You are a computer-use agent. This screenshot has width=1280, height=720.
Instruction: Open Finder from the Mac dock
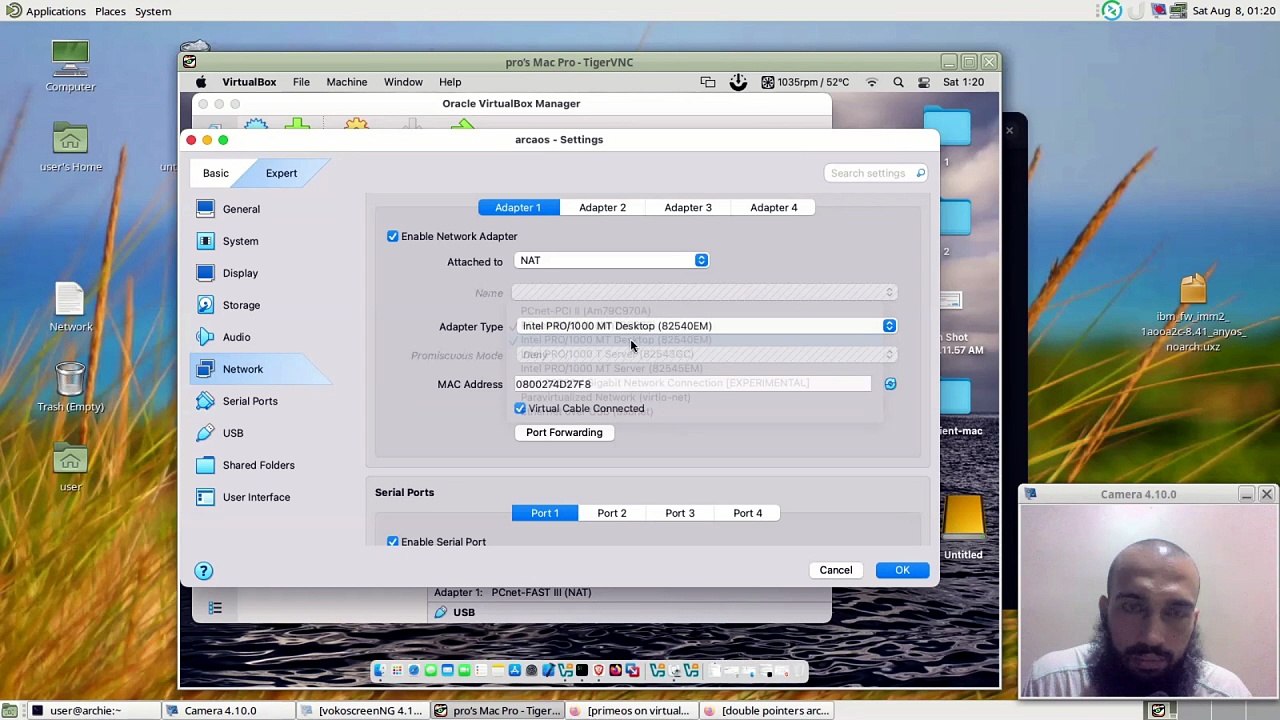(x=380, y=670)
